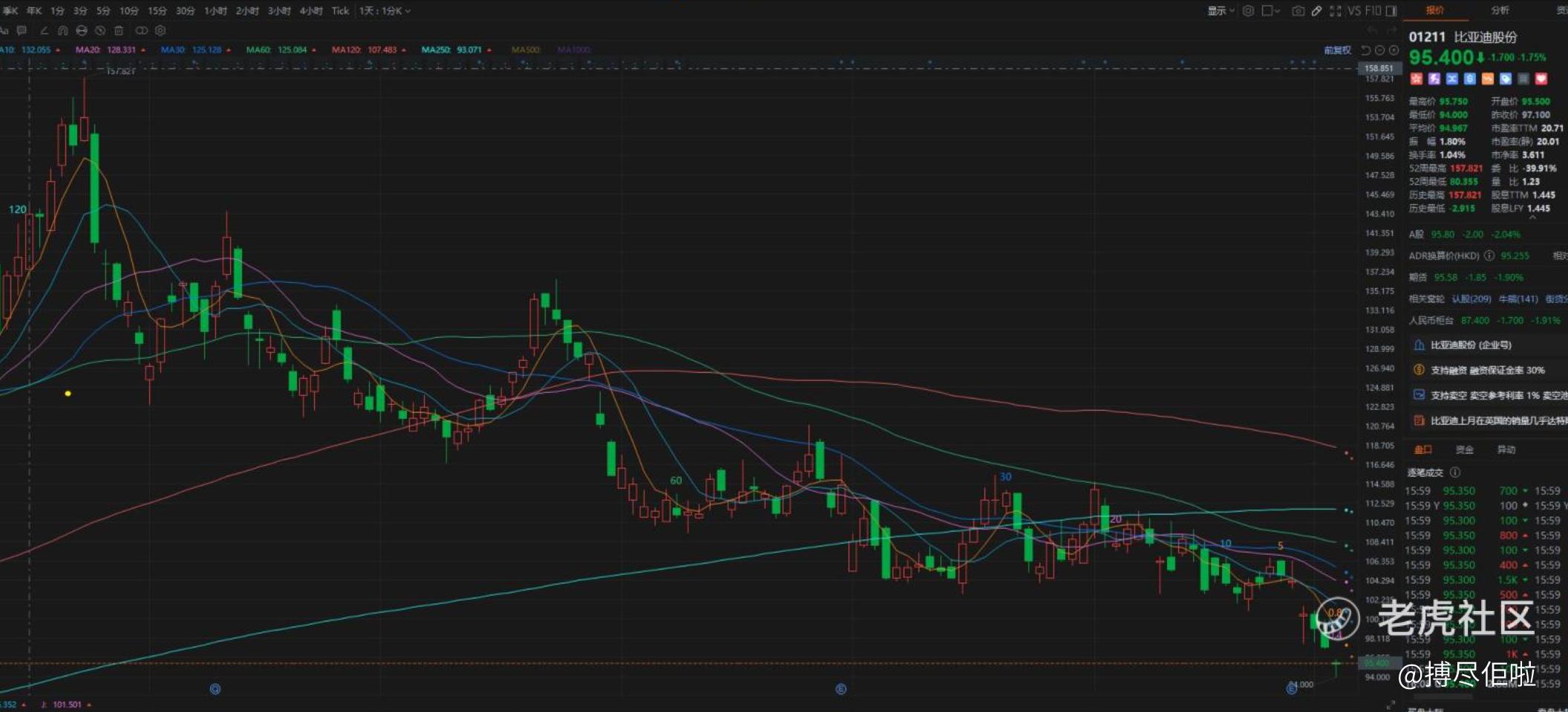Viewport: 1568px width, 712px height.
Task: Select the 30分 timeframe
Action: 185,10
